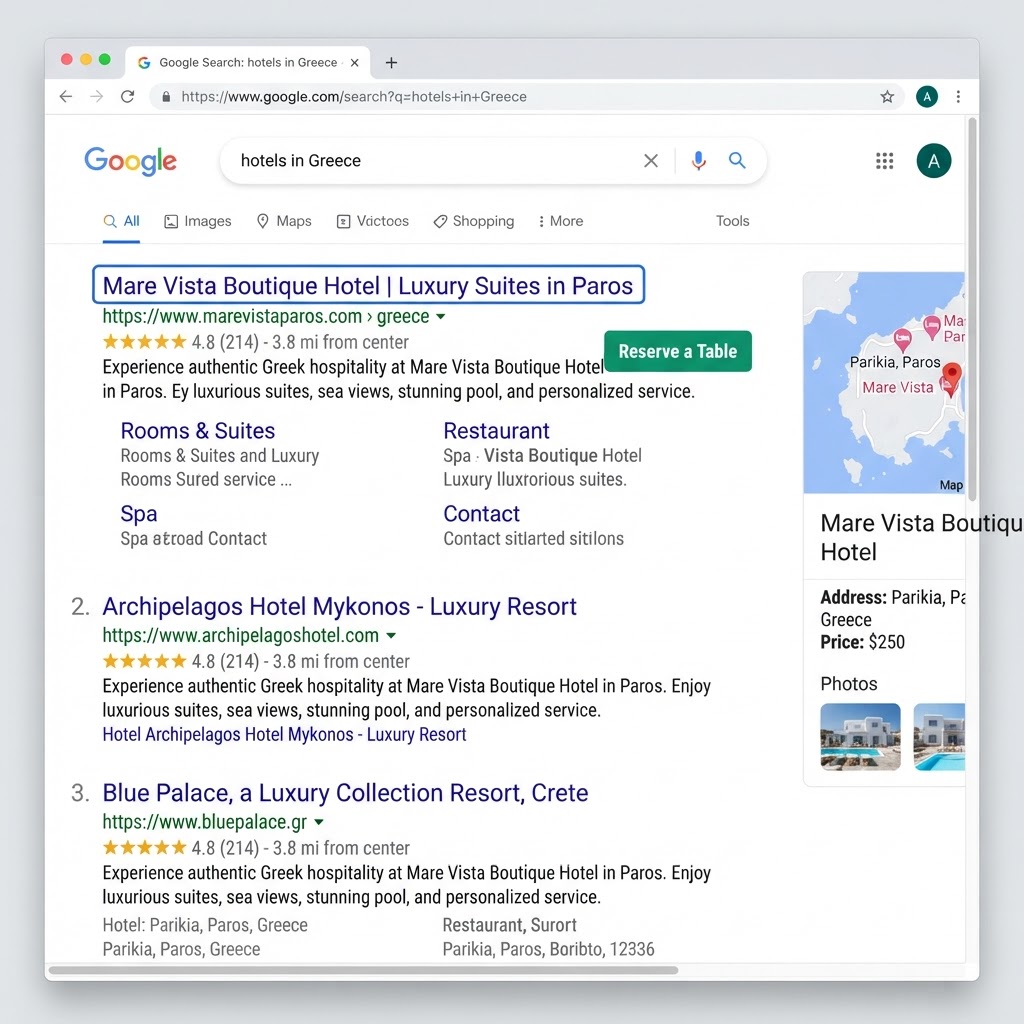The image size is (1024, 1024).
Task: Open the second hotel photo thumbnail
Action: click(x=939, y=737)
